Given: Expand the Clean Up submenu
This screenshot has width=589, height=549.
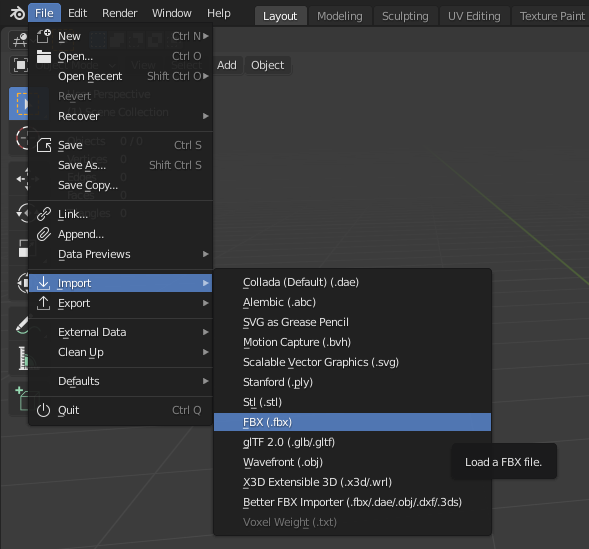Looking at the screenshot, I should (121, 352).
